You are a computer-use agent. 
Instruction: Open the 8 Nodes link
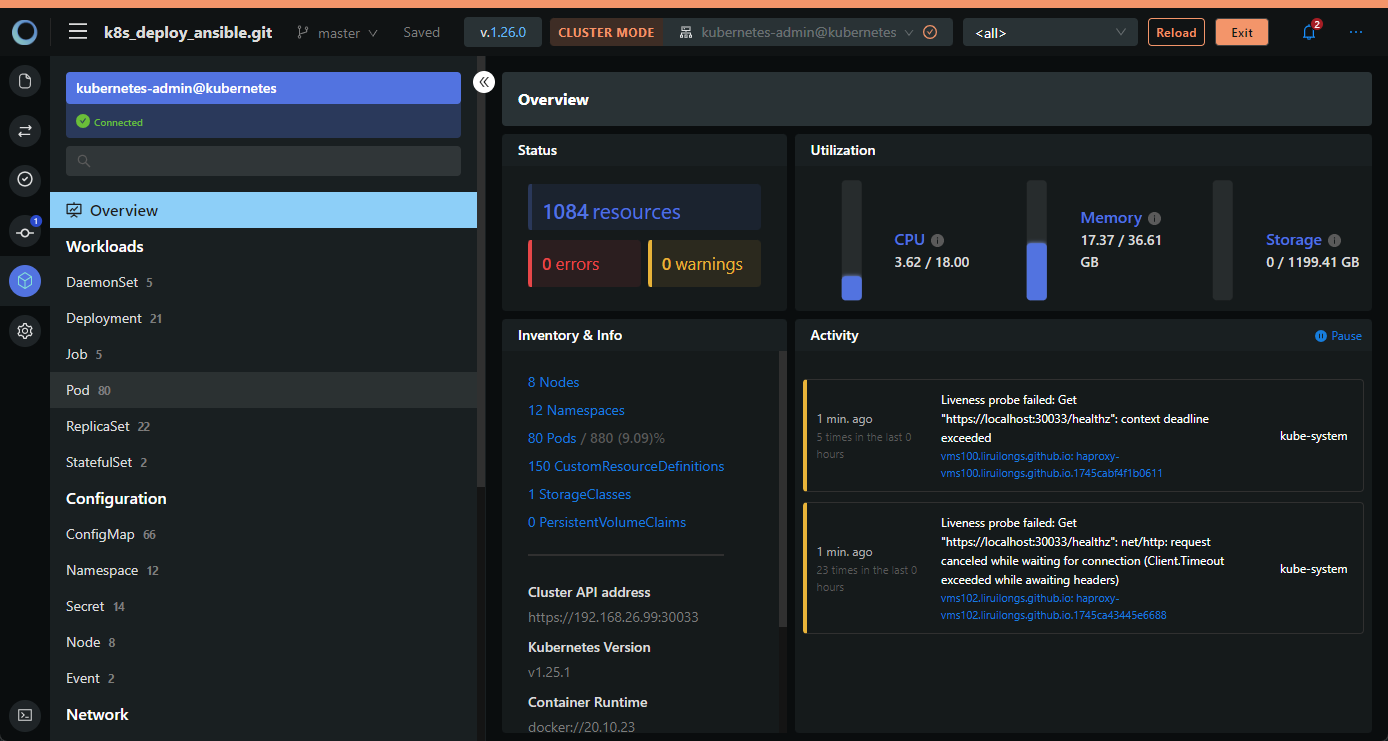(x=553, y=382)
